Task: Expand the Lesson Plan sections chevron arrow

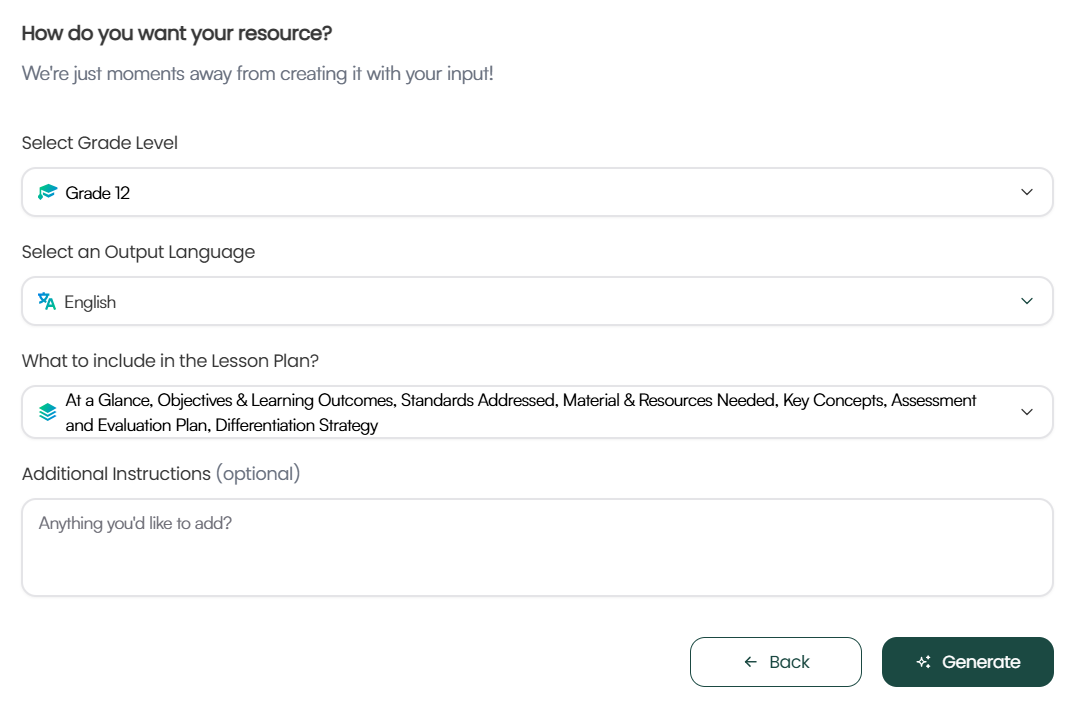Action: coord(1026,412)
